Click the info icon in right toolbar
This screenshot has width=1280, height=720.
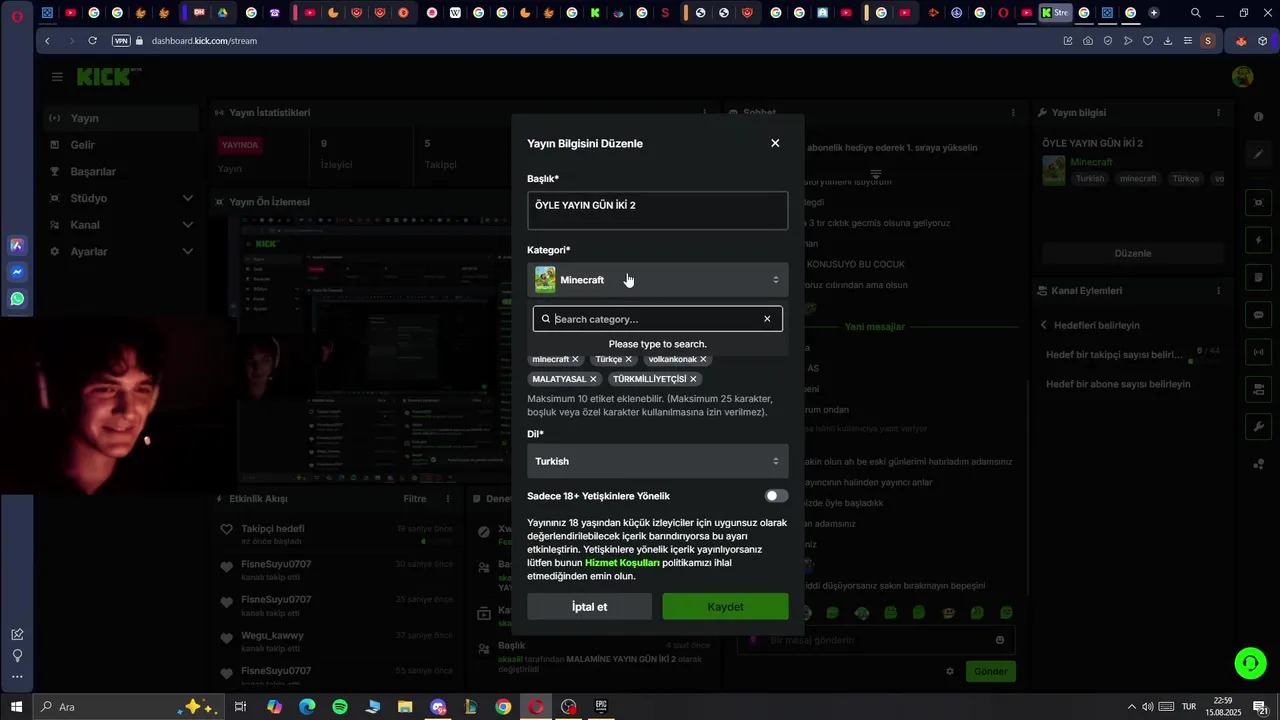tap(1258, 117)
